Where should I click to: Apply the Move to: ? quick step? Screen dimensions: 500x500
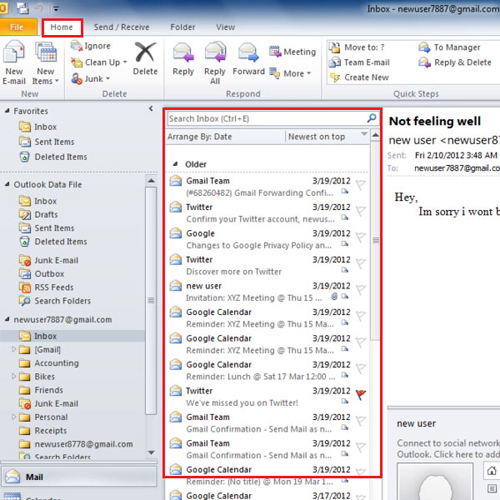point(357,47)
